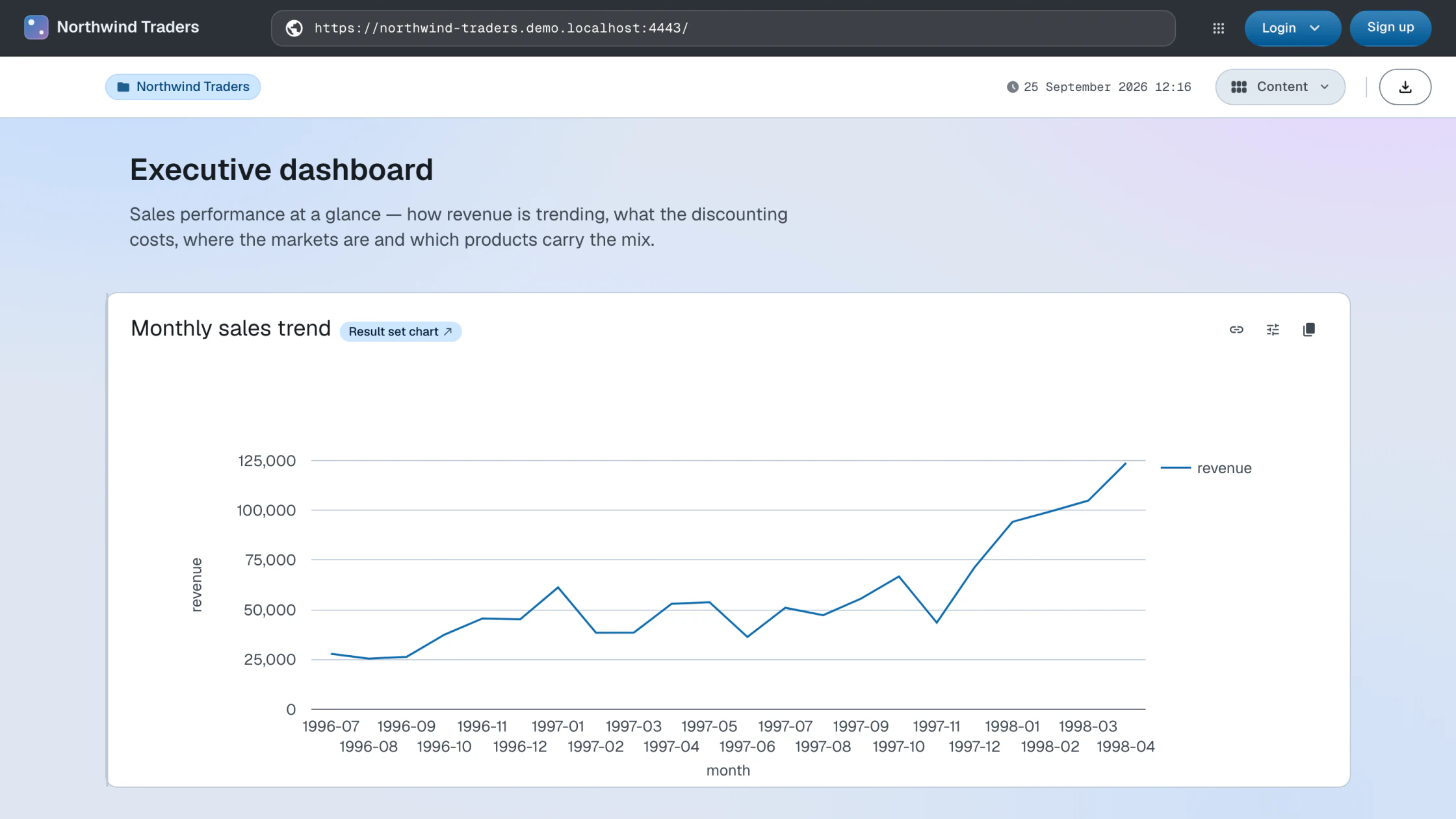Click the 1997-11 x-axis label
This screenshot has height=819, width=1456.
[x=936, y=726]
